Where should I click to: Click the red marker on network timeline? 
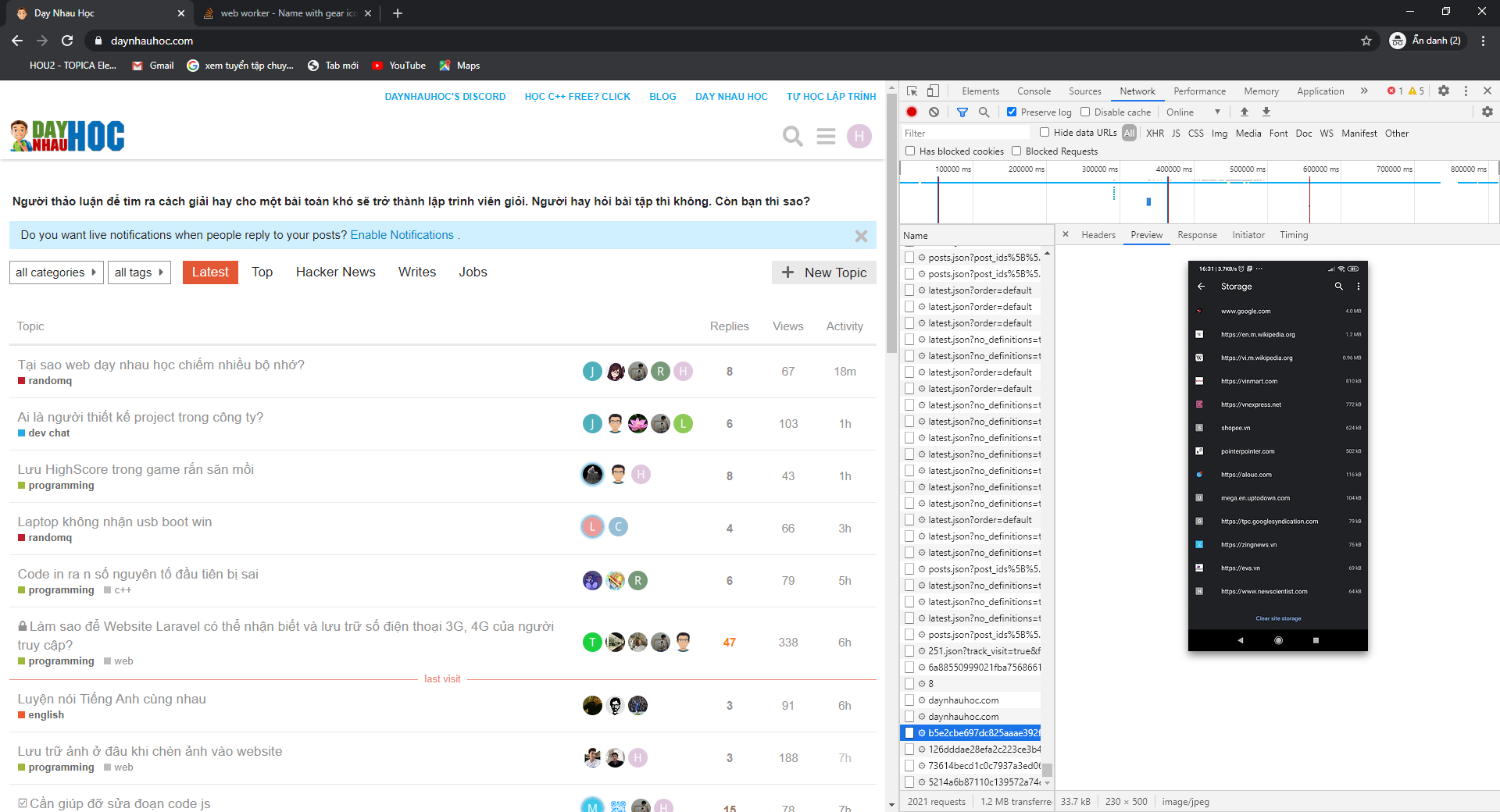pyautogui.click(x=1309, y=201)
